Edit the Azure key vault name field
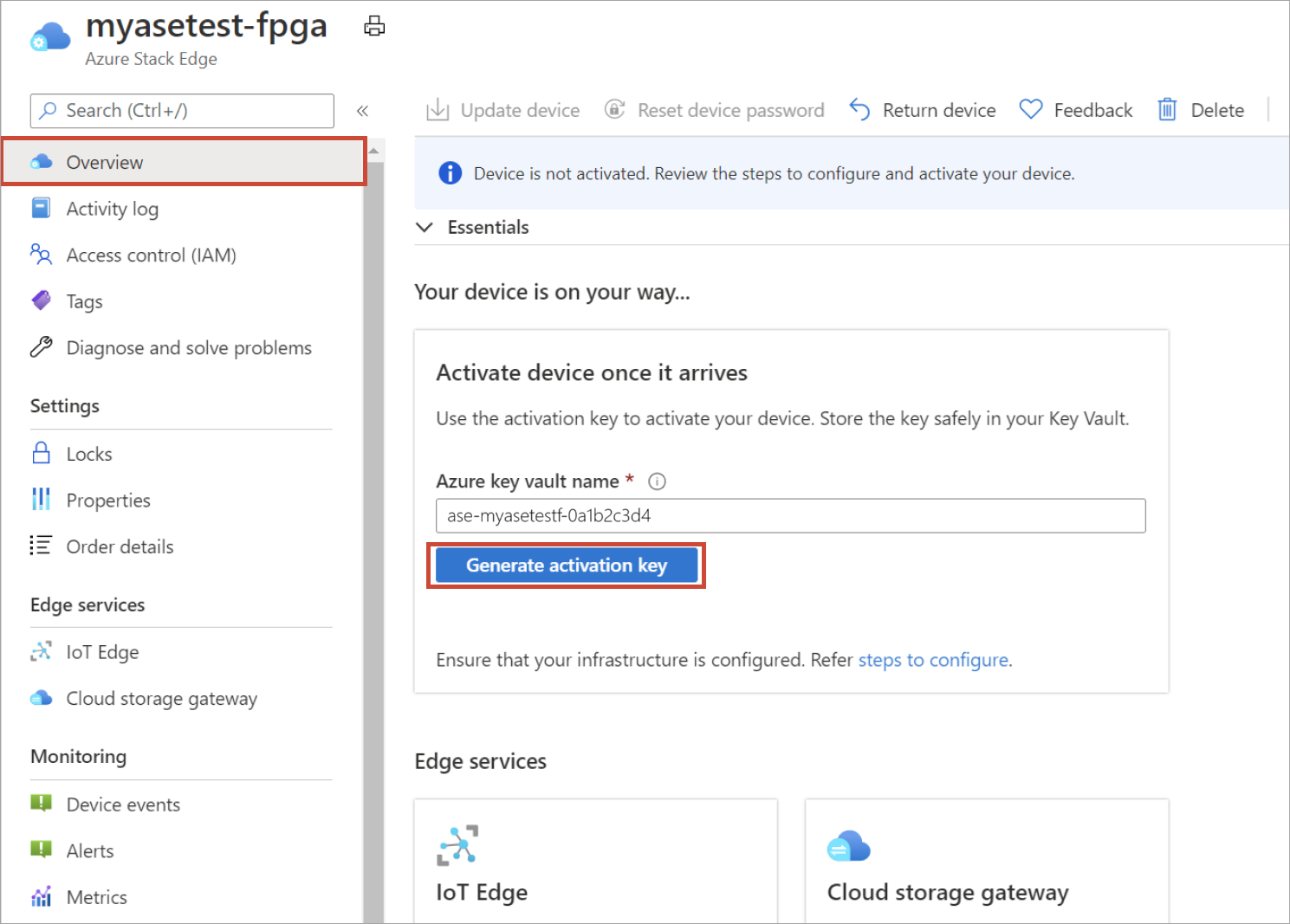Image resolution: width=1290 pixels, height=924 pixels. coord(789,515)
